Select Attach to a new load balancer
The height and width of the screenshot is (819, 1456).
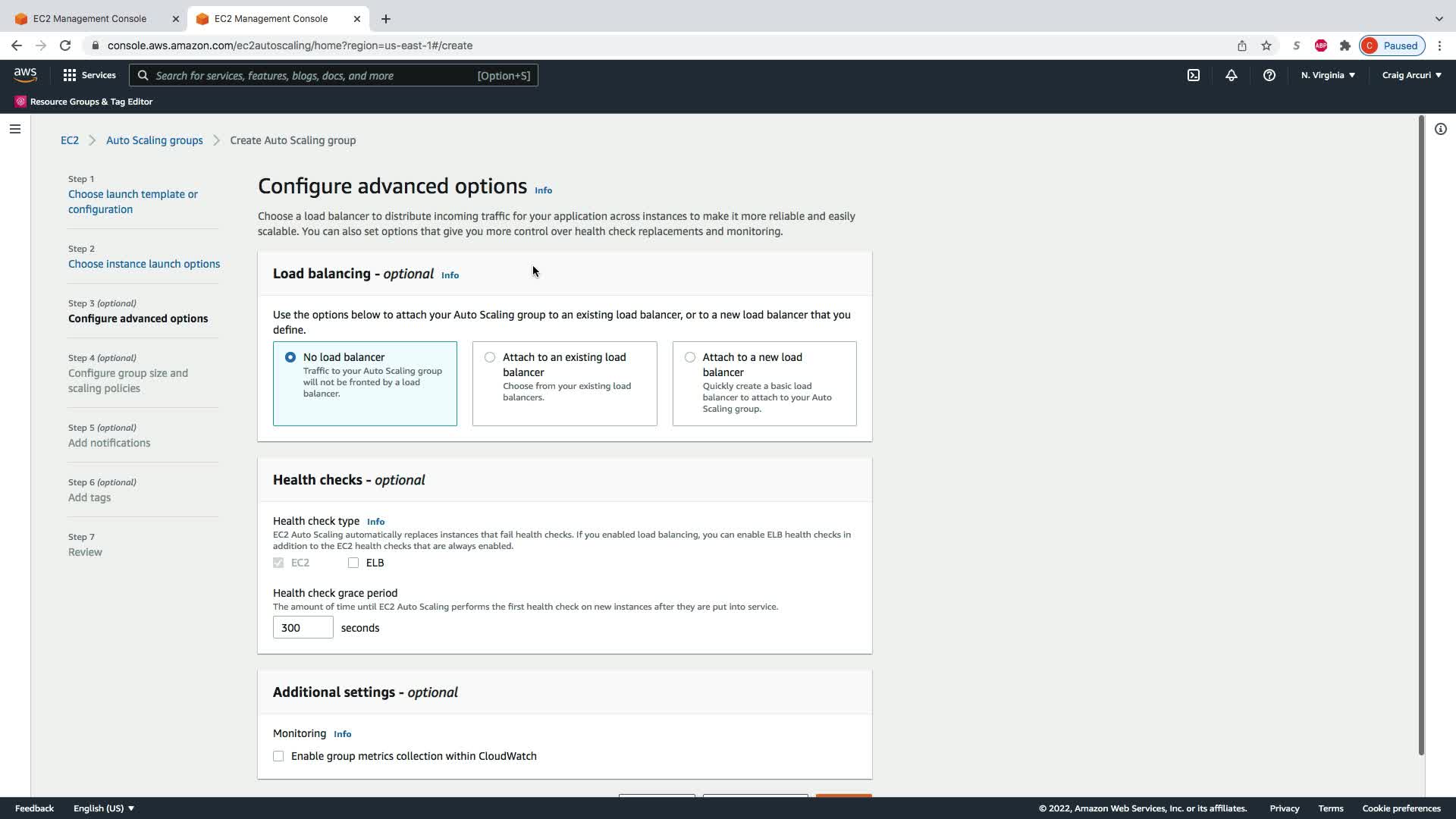click(x=689, y=357)
